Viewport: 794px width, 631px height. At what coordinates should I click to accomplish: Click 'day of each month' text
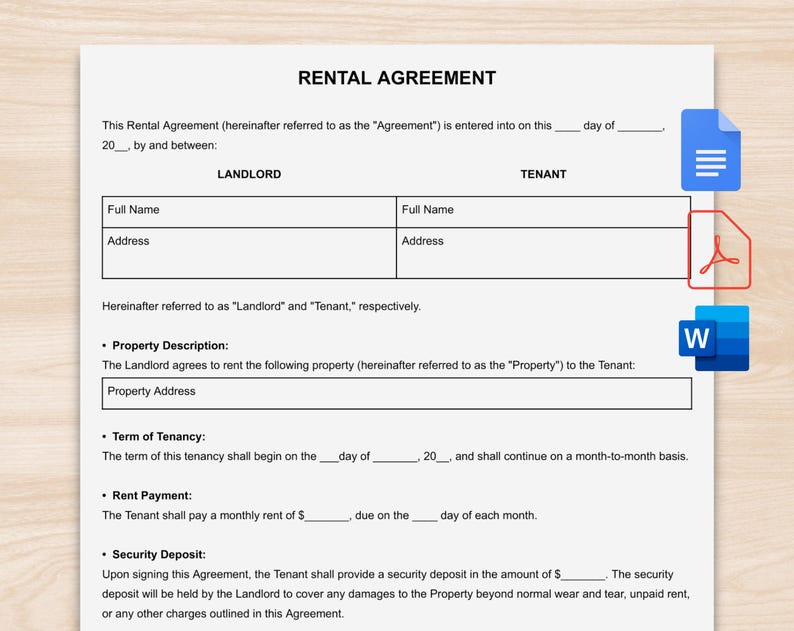[488, 516]
